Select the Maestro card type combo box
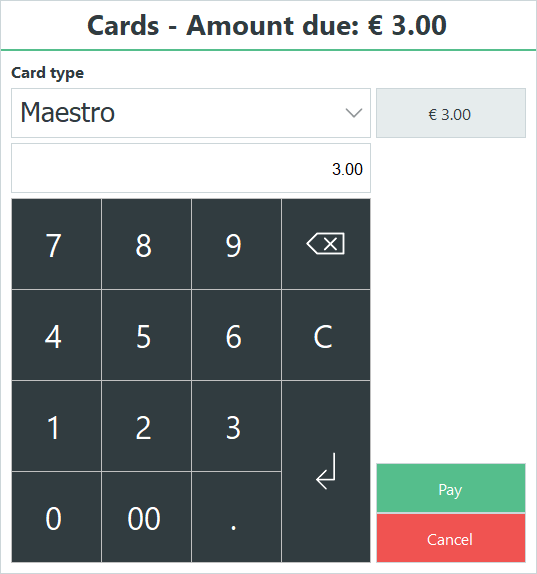537x574 pixels. 191,113
